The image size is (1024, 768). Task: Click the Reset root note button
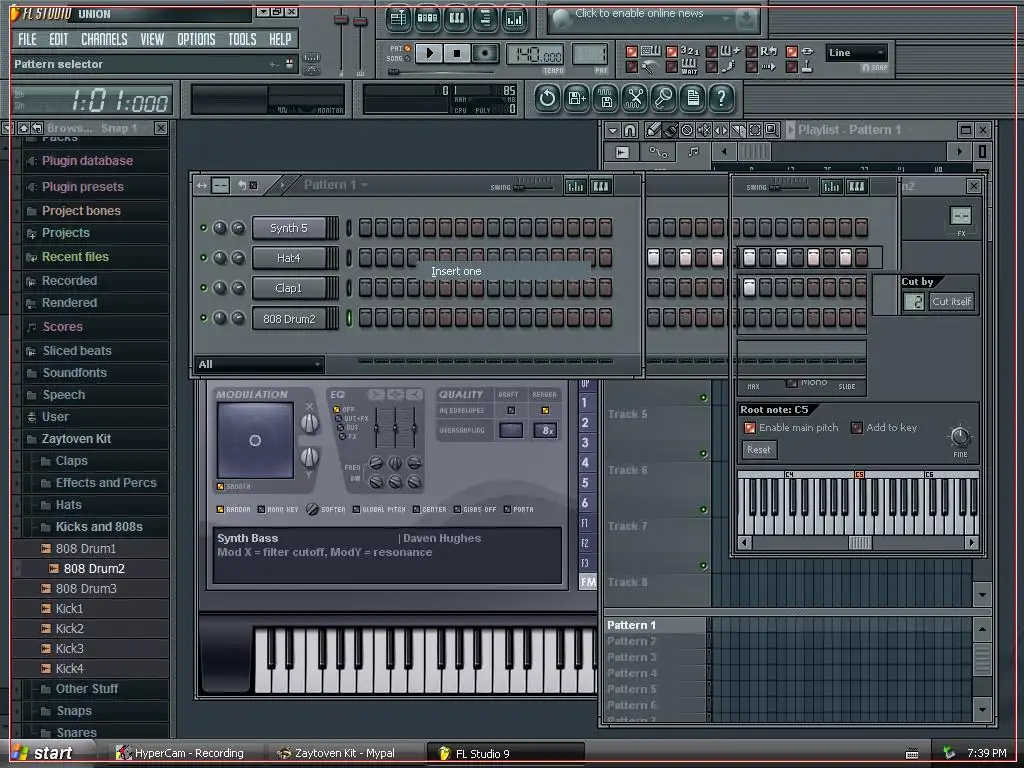point(759,449)
